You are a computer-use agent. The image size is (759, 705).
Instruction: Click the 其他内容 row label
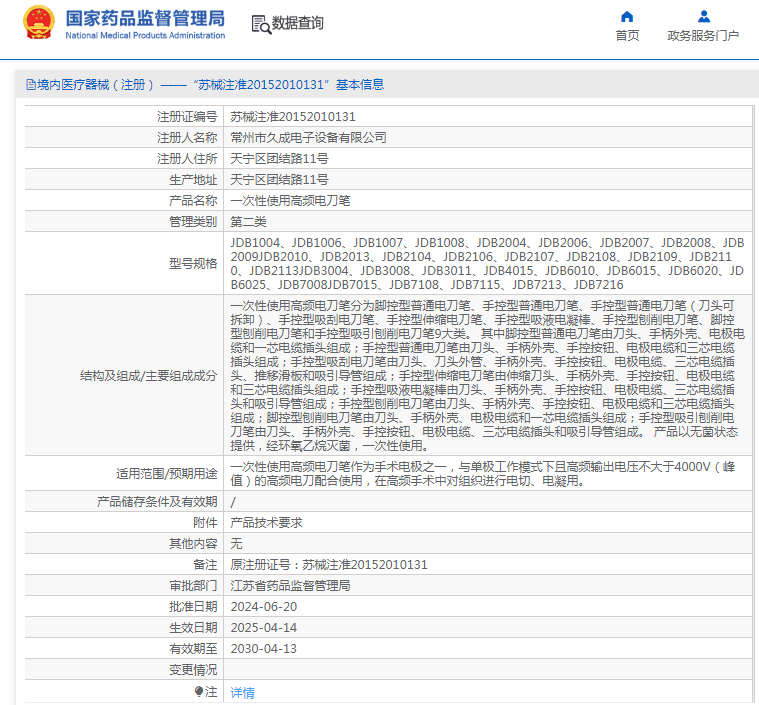(193, 544)
